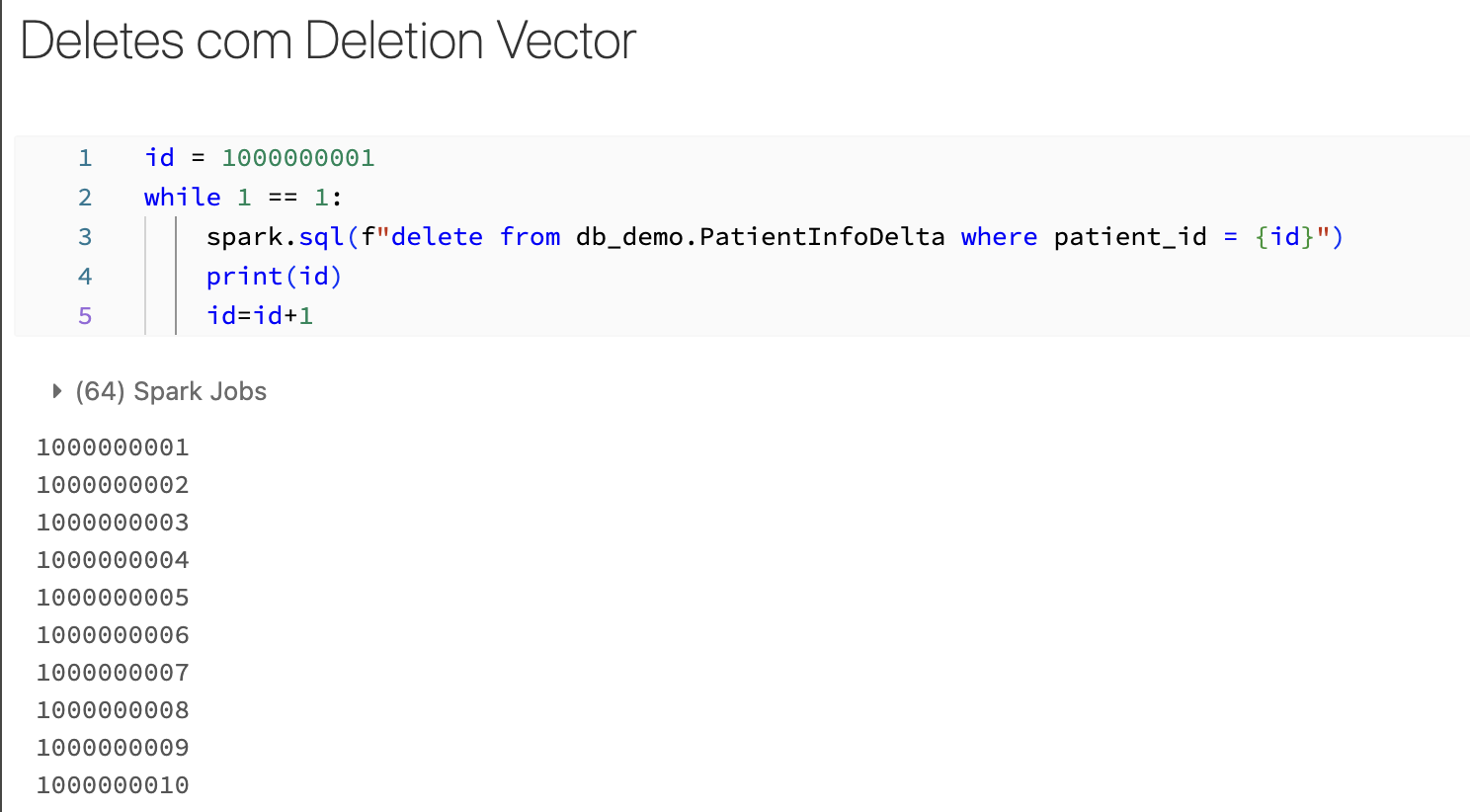Image resolution: width=1470 pixels, height=812 pixels.
Task: Click the id=id+1 code line
Action: click(x=260, y=316)
